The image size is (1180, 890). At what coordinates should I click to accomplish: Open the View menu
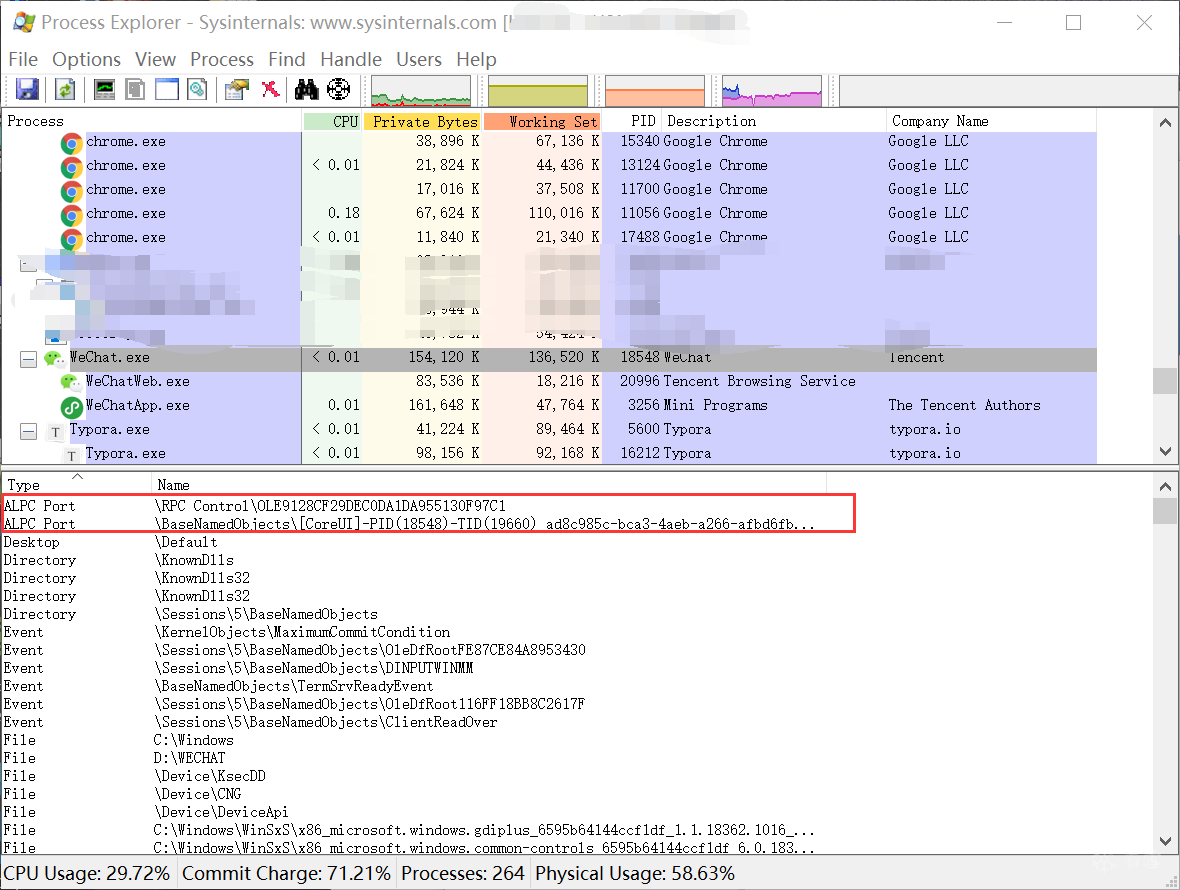[155, 59]
